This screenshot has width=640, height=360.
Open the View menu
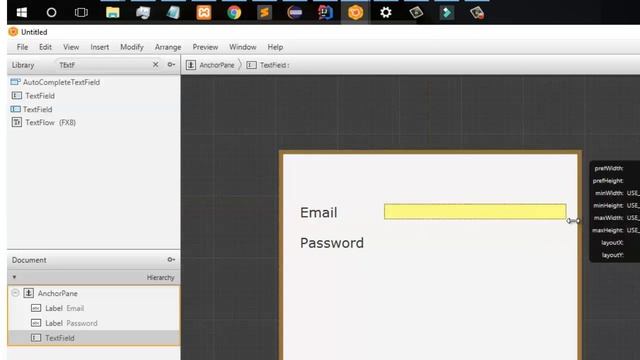71,47
